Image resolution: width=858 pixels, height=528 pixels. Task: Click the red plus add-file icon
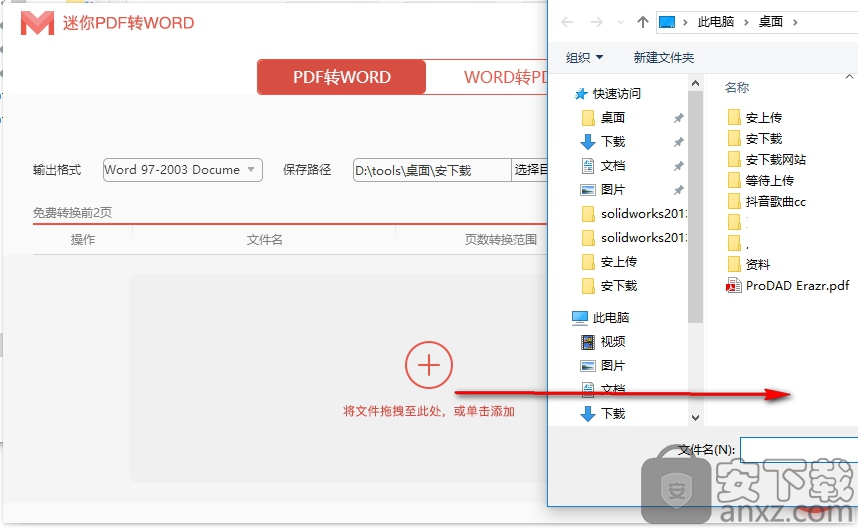429,365
